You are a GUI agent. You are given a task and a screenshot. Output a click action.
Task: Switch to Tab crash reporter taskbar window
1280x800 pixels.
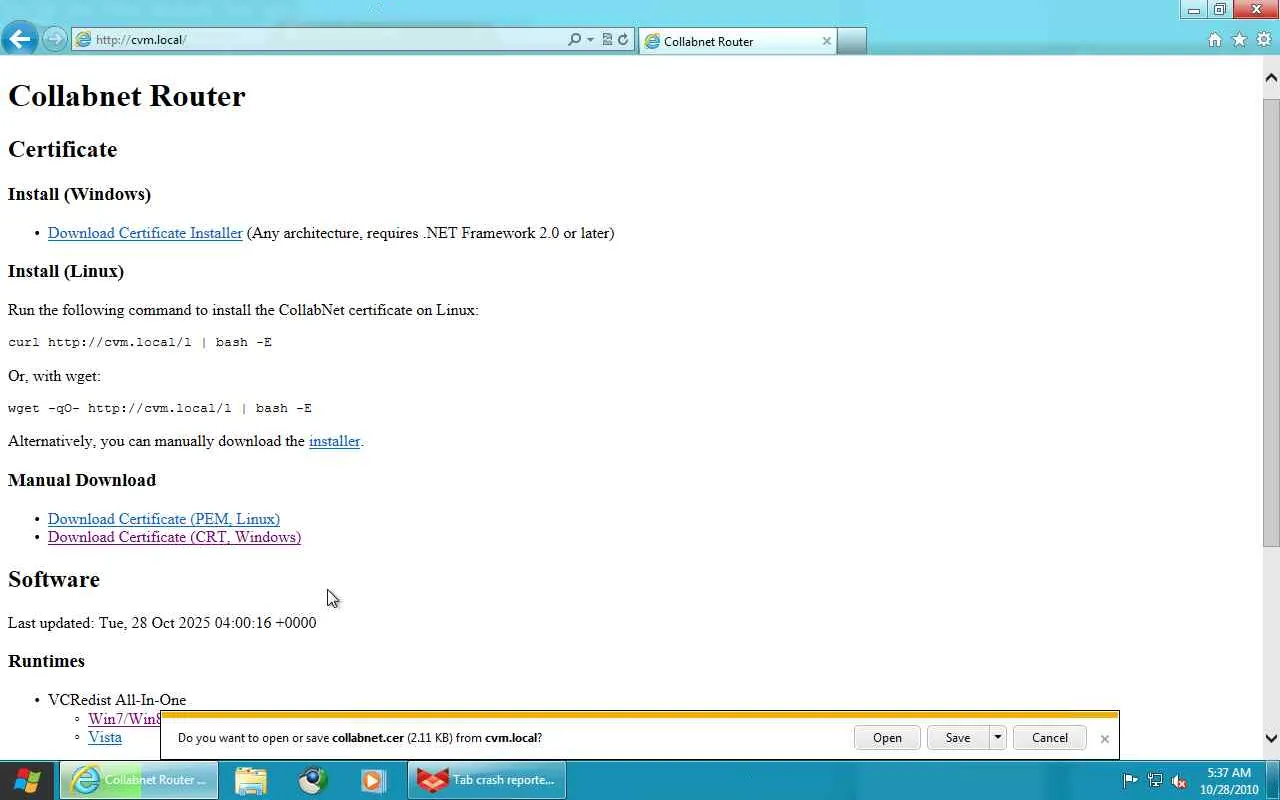[487, 780]
